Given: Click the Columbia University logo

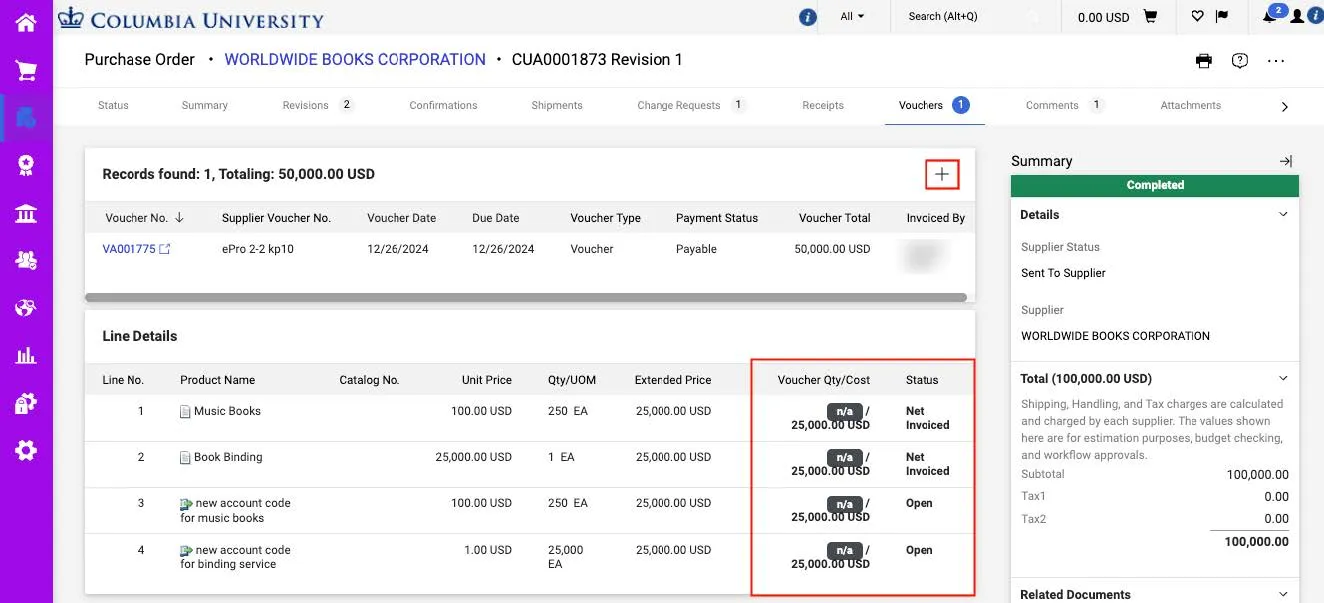Looking at the screenshot, I should (190, 19).
